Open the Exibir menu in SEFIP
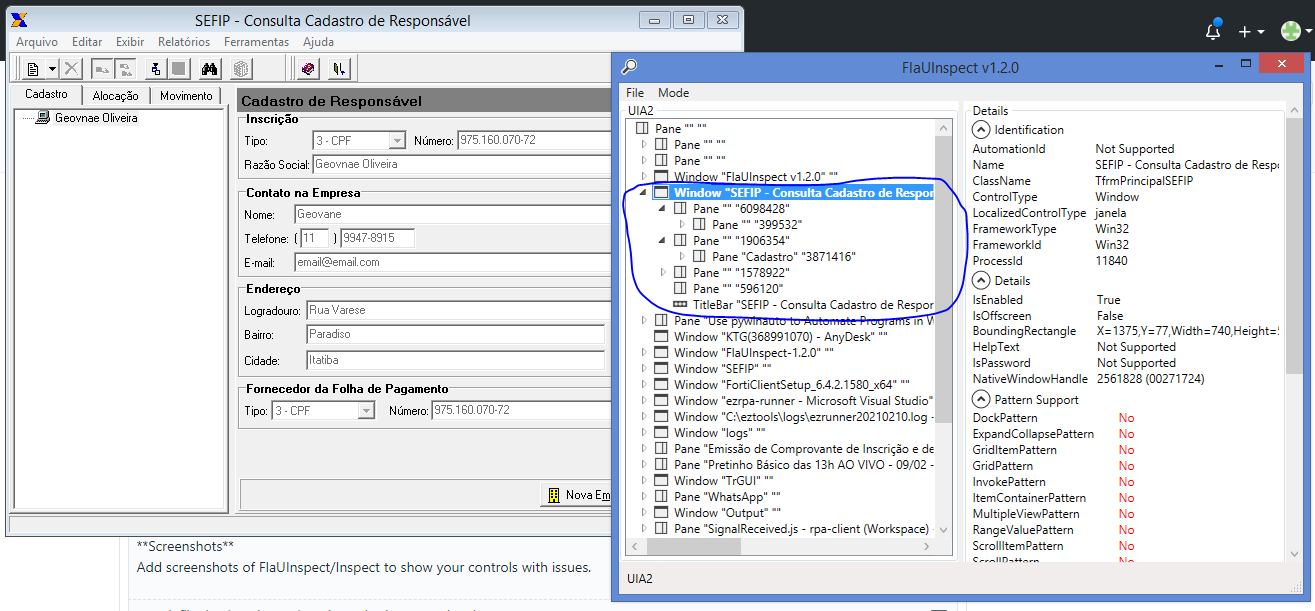1315x611 pixels. tap(130, 42)
